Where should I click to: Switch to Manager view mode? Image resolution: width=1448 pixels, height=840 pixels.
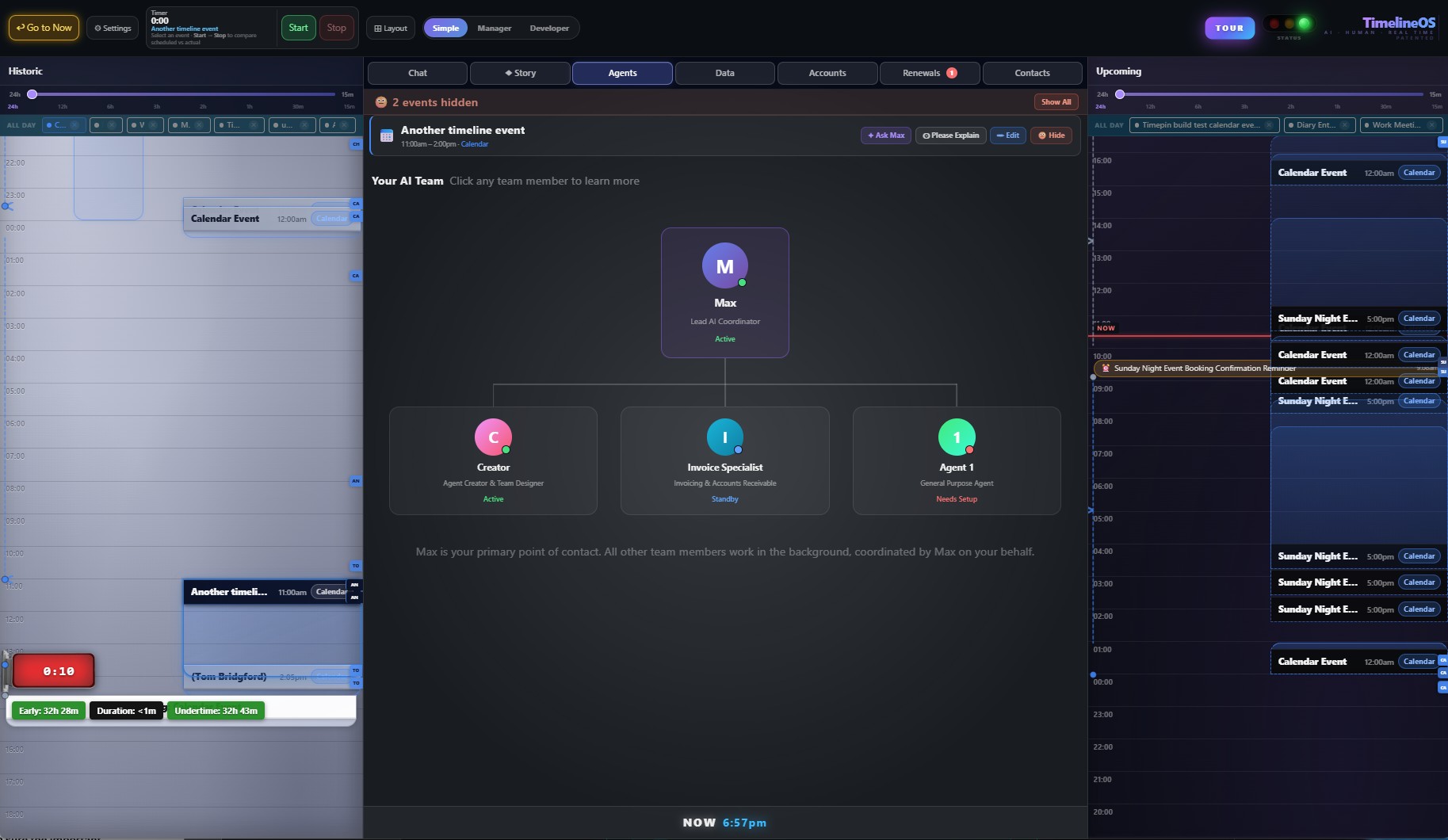tap(495, 29)
